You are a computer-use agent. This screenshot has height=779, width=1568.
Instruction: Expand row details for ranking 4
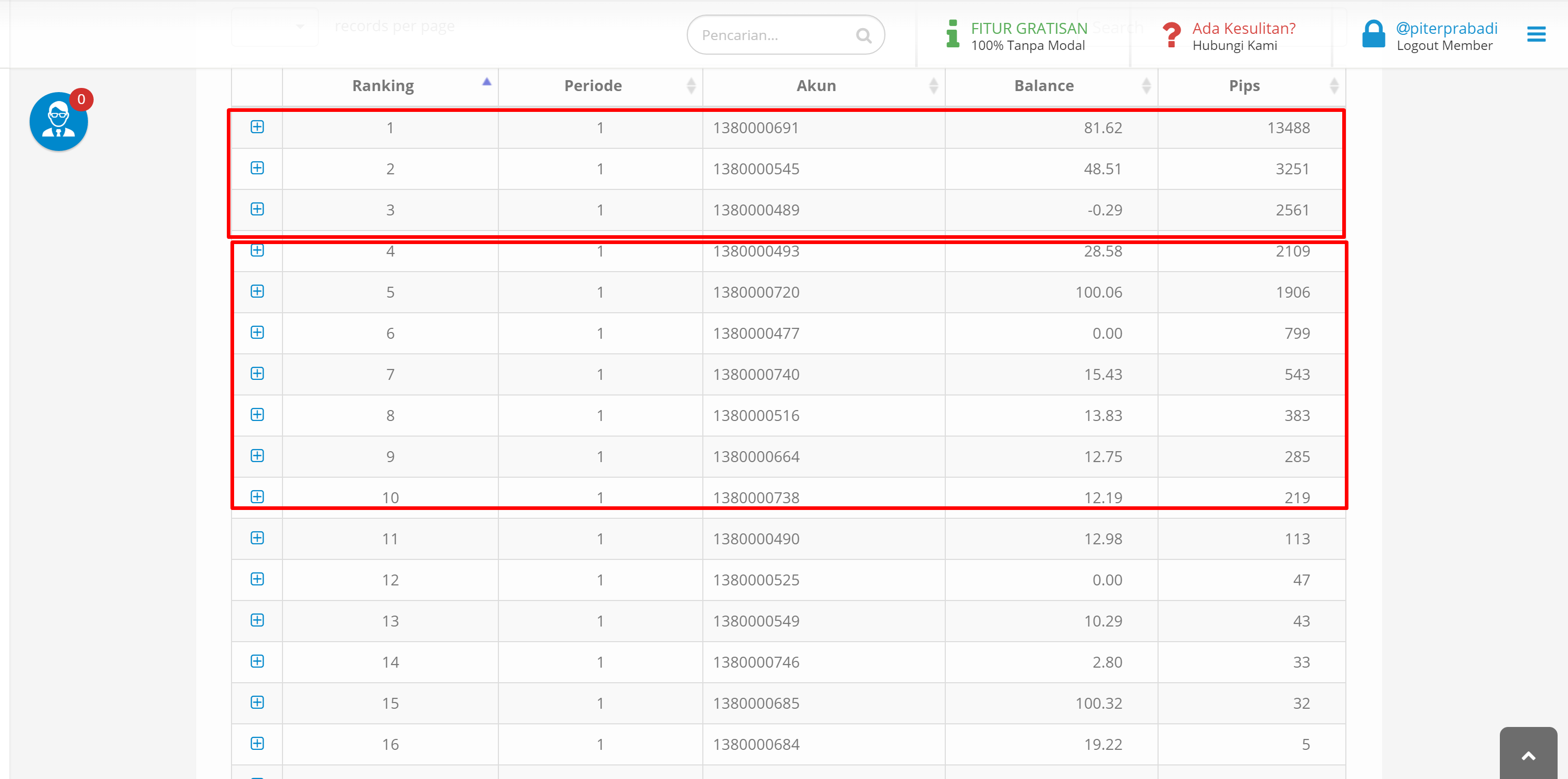[257, 250]
